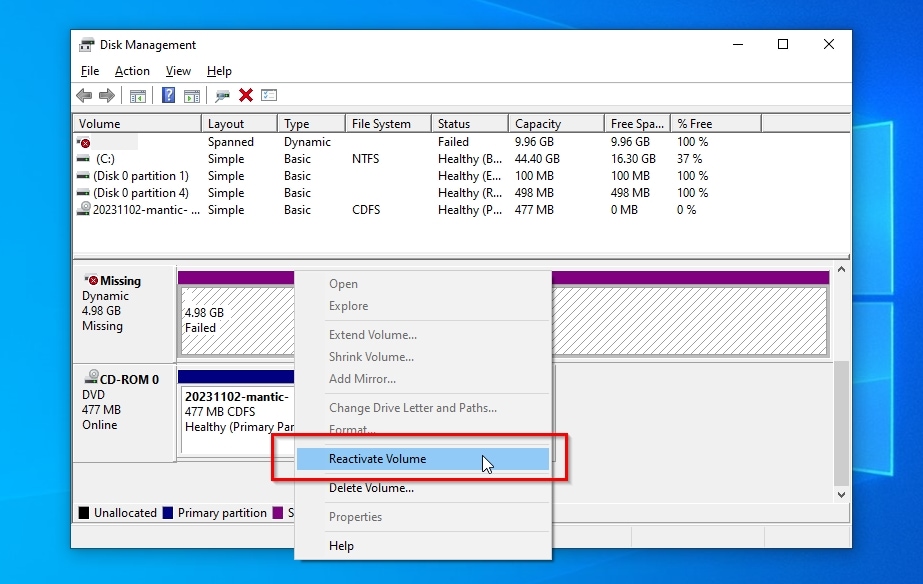The width and height of the screenshot is (923, 584).
Task: Click scroll-down arrow of disk pane scrollbar
Action: (x=841, y=494)
